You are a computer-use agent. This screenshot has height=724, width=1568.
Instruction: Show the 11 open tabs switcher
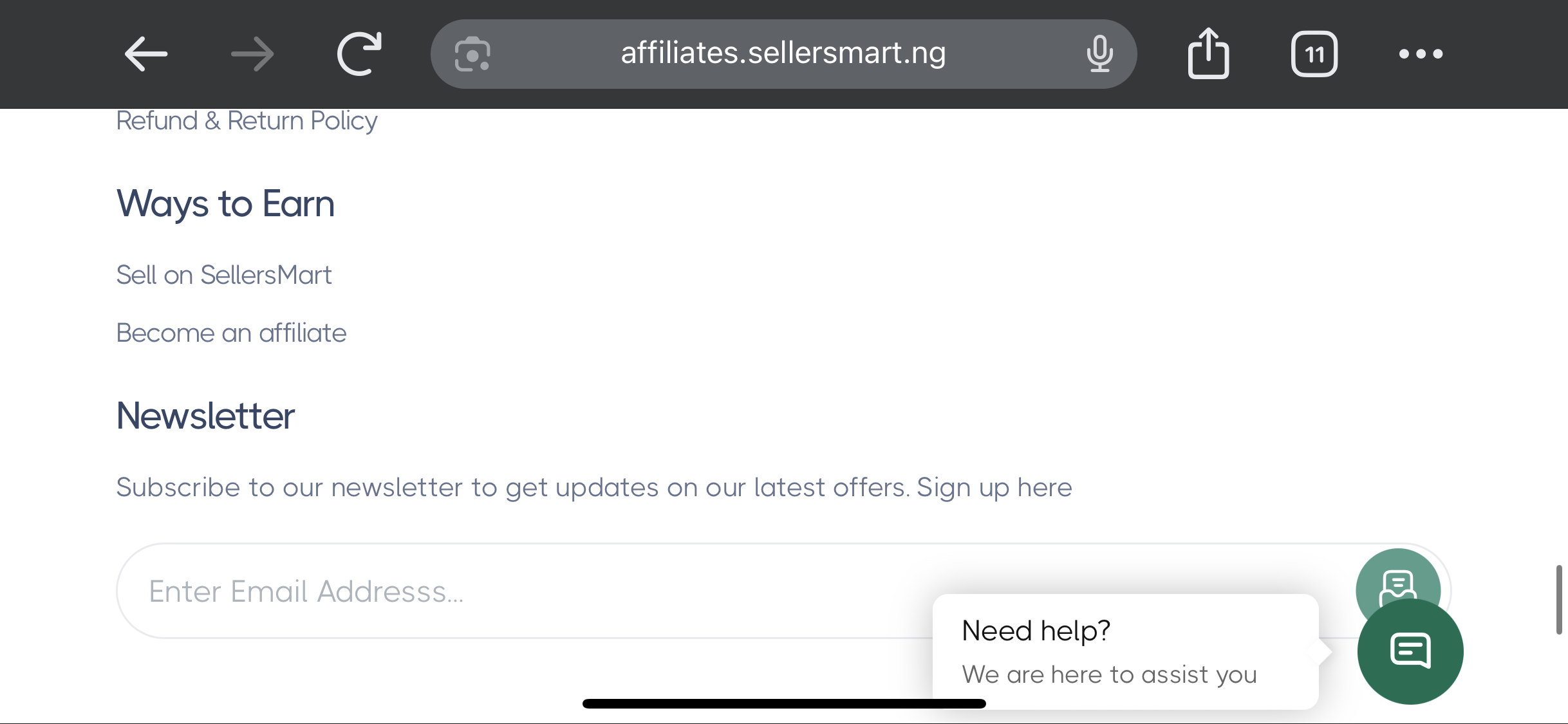tap(1314, 54)
